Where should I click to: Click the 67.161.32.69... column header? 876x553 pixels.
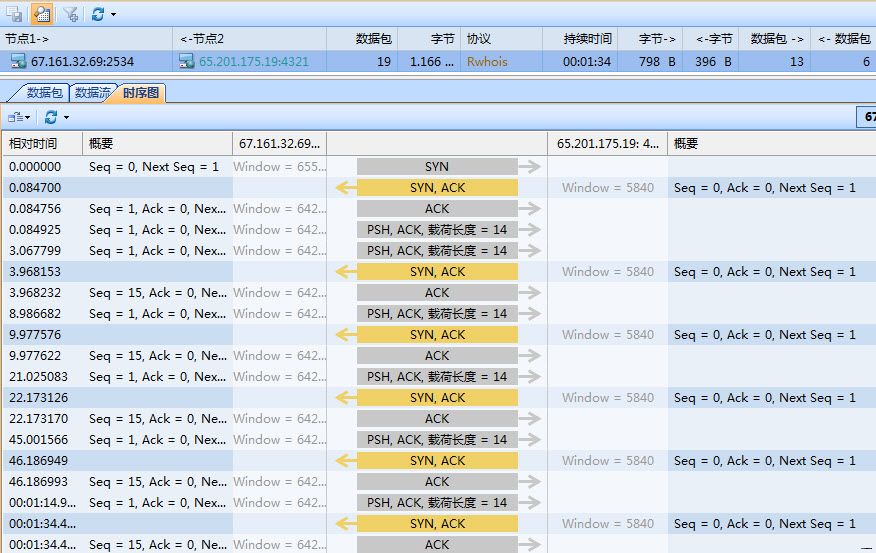tap(279, 144)
